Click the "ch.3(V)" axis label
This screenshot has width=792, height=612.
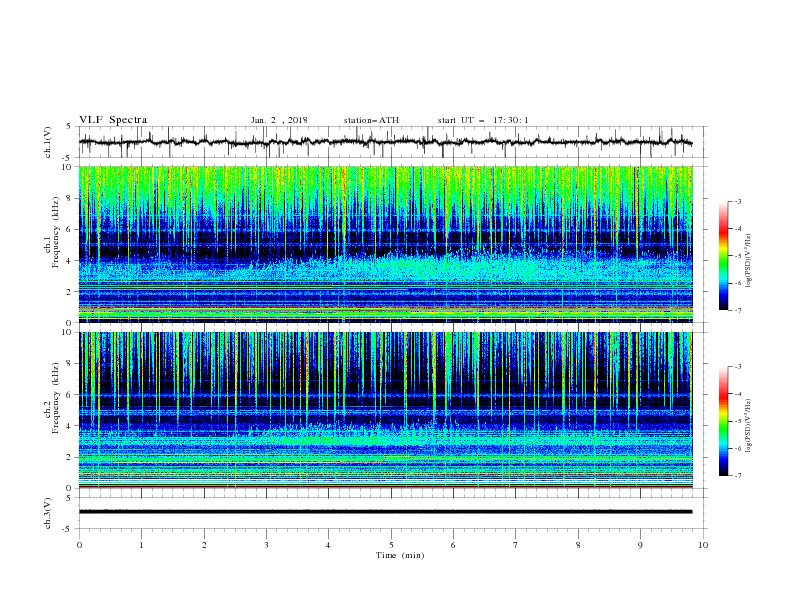click(x=48, y=513)
